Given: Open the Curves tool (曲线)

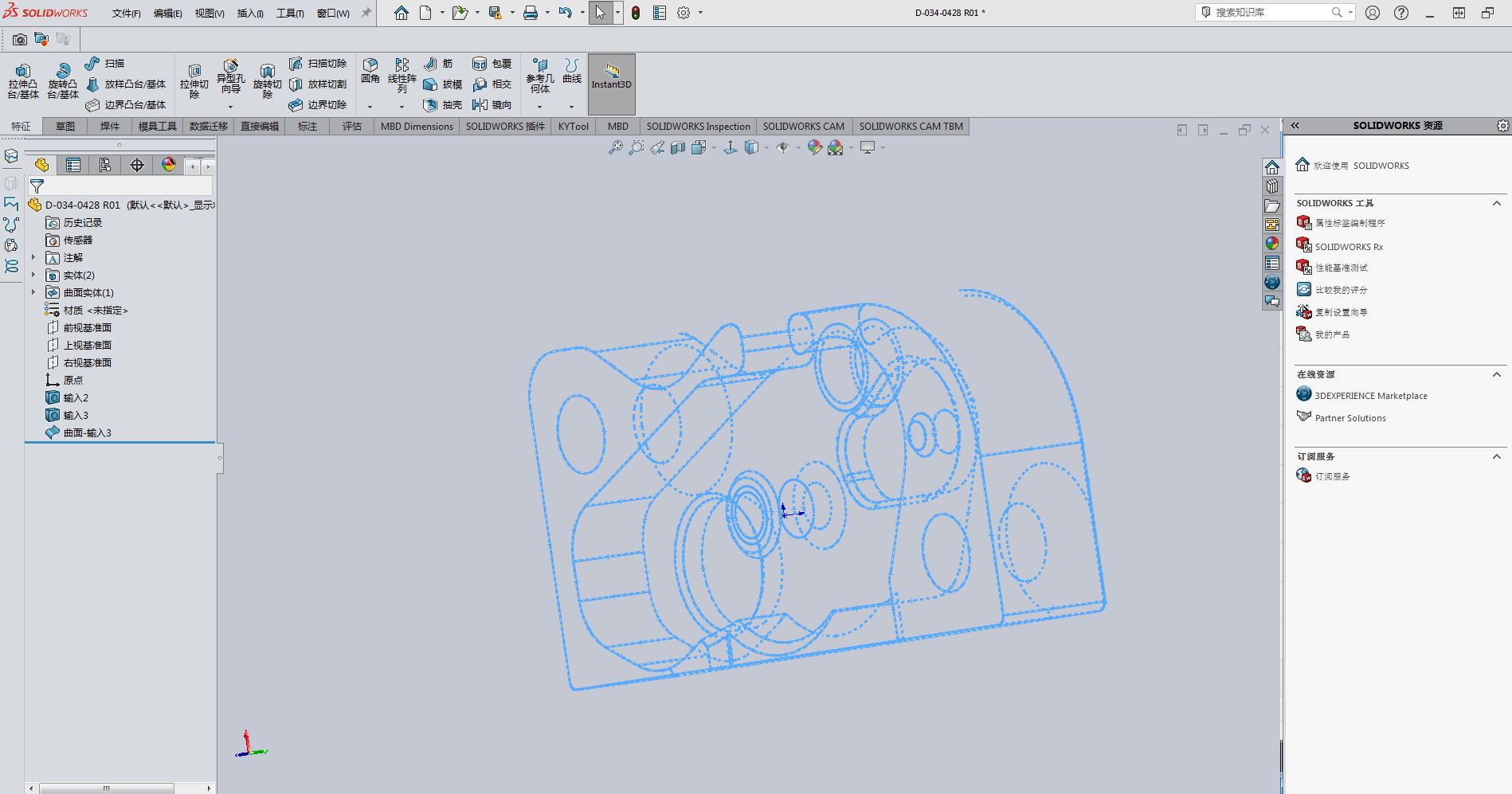Looking at the screenshot, I should (x=572, y=72).
